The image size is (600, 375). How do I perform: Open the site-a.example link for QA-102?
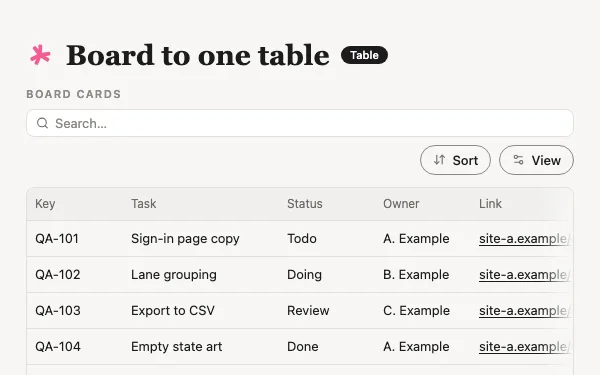[x=525, y=275]
